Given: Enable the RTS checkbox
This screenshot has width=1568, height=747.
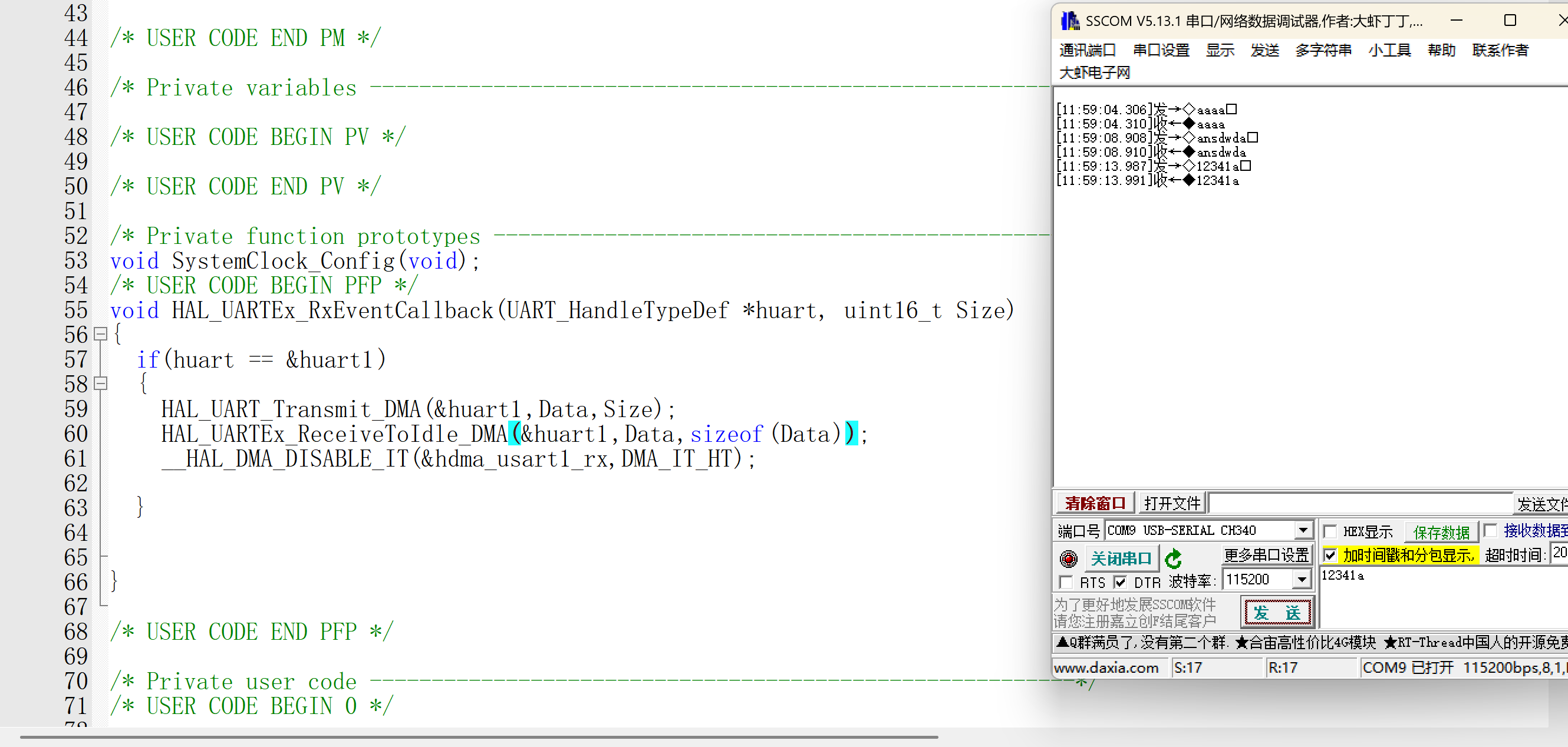Looking at the screenshot, I should coord(1066,582).
